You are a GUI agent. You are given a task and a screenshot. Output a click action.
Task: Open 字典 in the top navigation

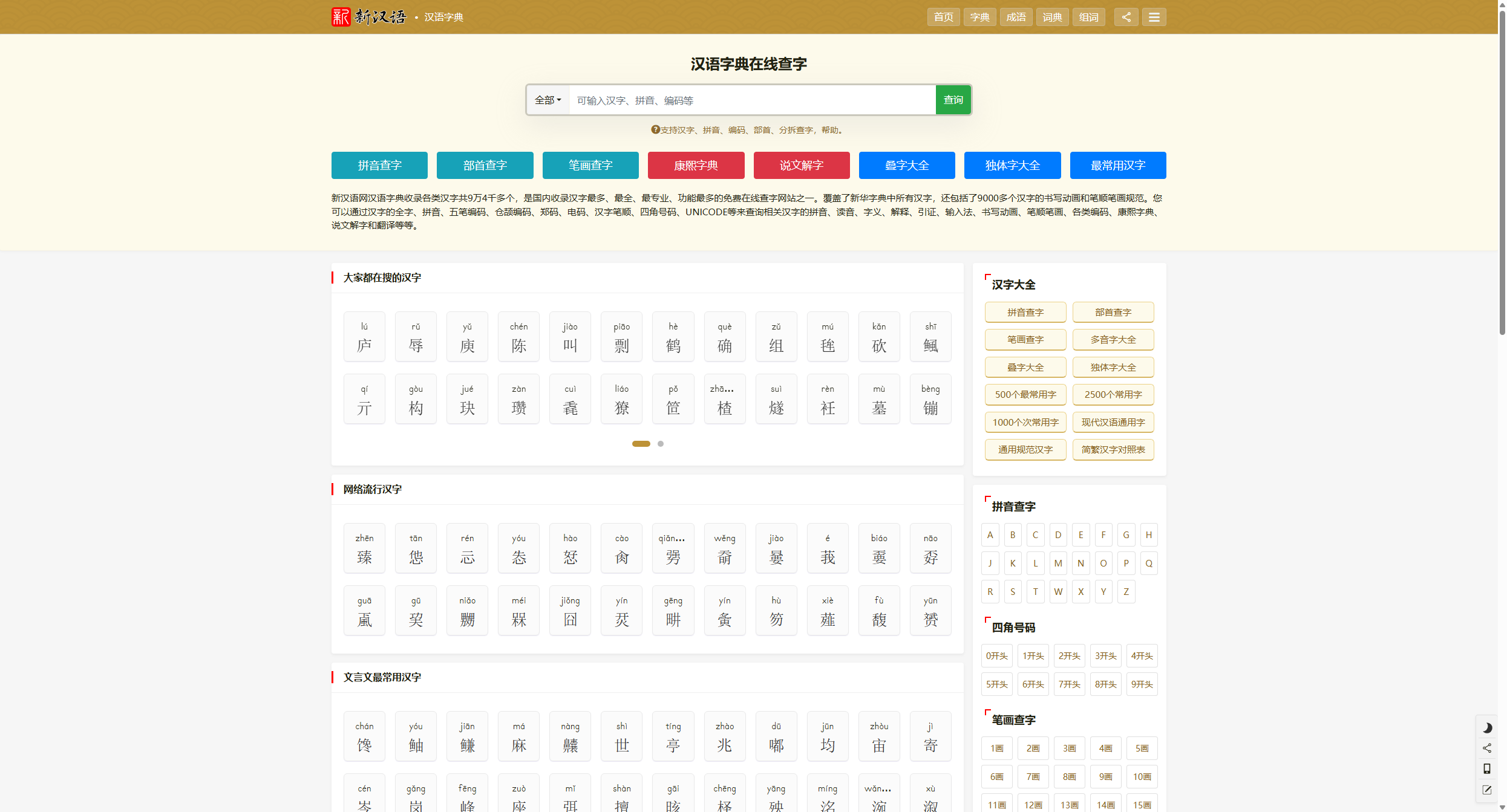[x=979, y=17]
